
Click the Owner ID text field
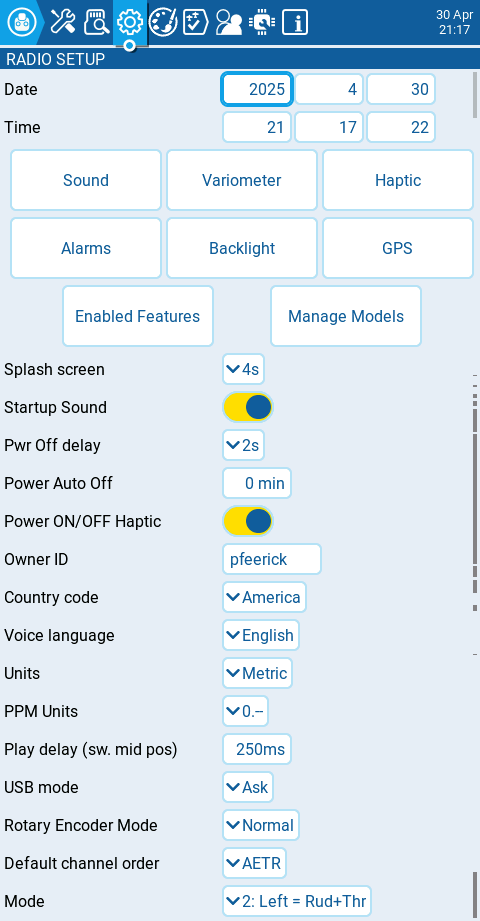tap(272, 559)
